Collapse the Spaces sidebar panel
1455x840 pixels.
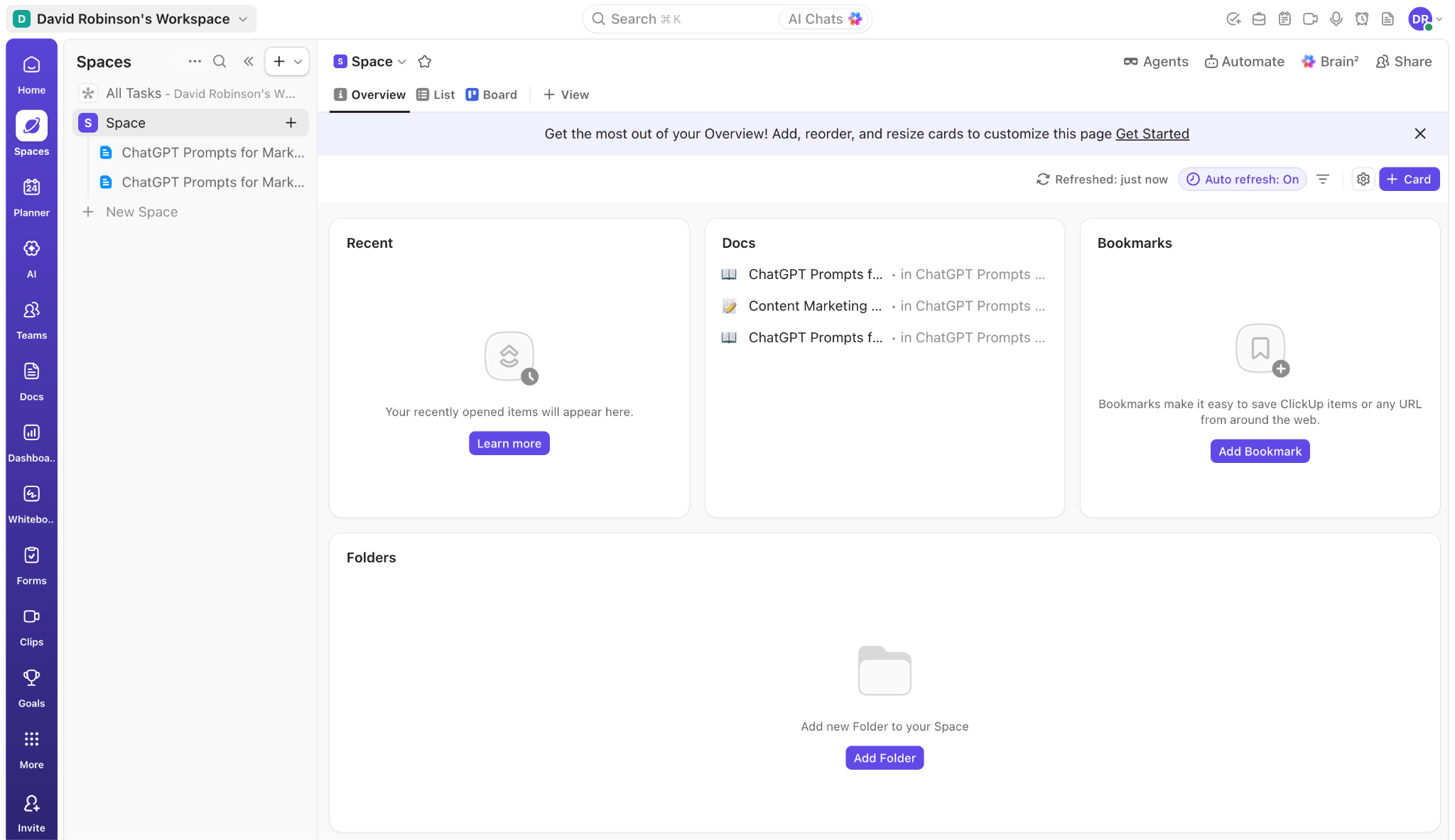[x=248, y=62]
